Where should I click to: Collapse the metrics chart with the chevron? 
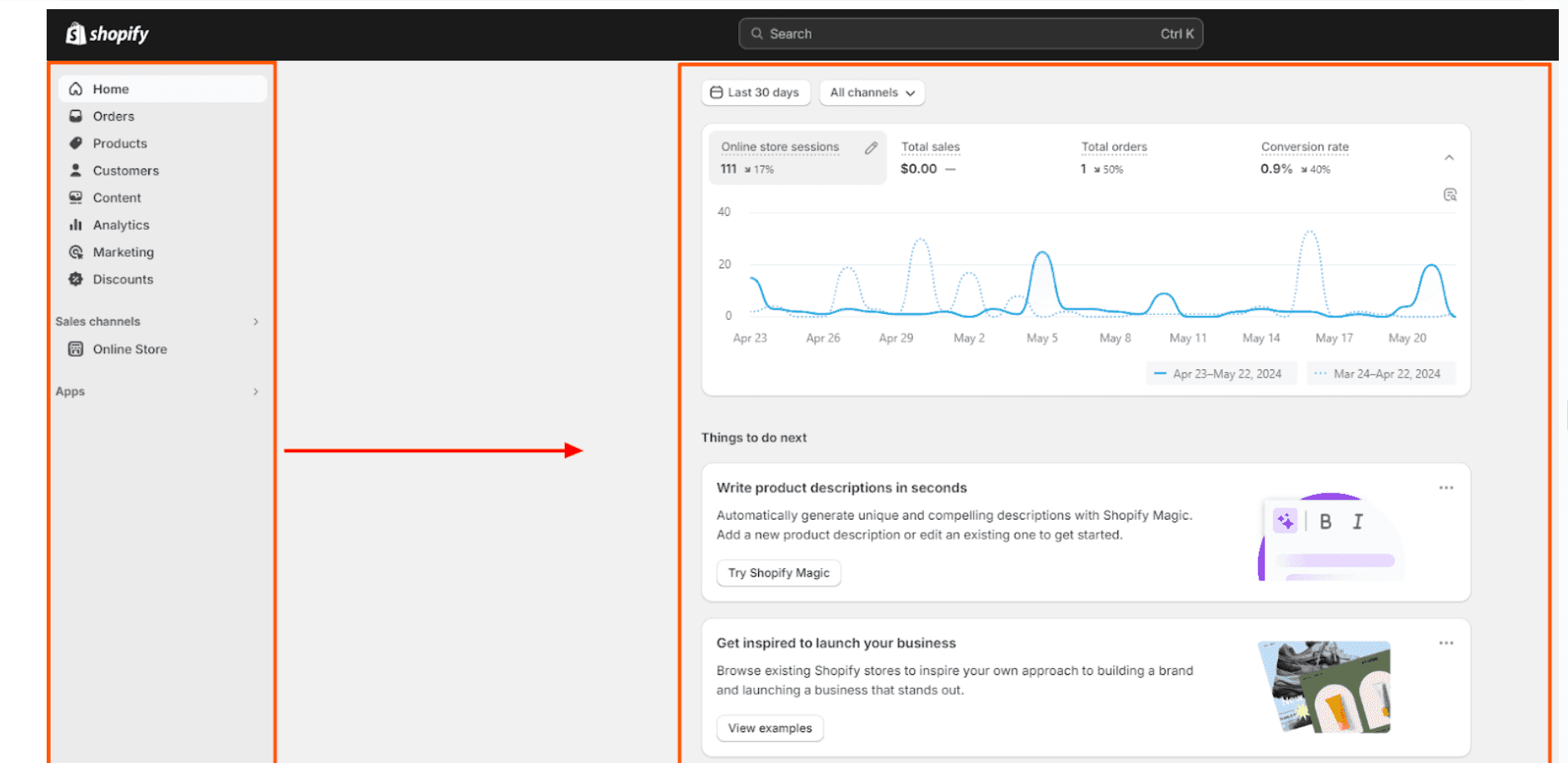pos(1449,157)
